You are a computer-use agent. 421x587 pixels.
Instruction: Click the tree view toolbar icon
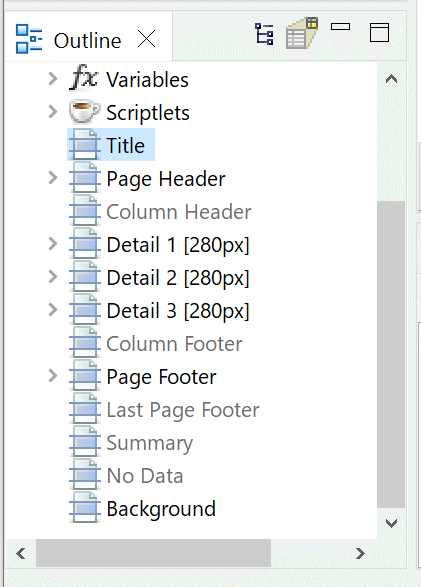click(x=264, y=34)
